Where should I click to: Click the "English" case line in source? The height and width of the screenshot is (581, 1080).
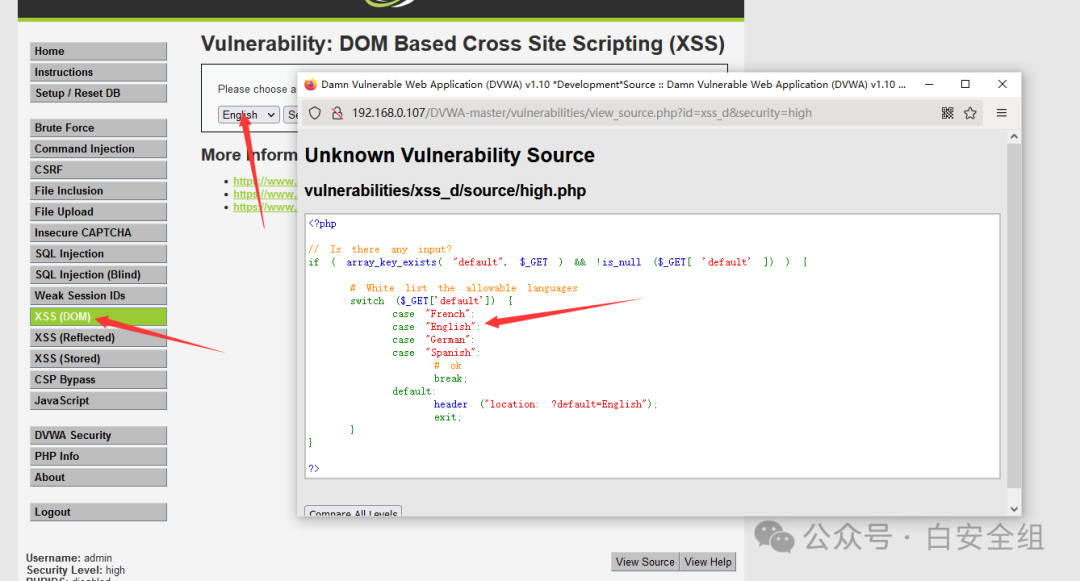coord(436,327)
